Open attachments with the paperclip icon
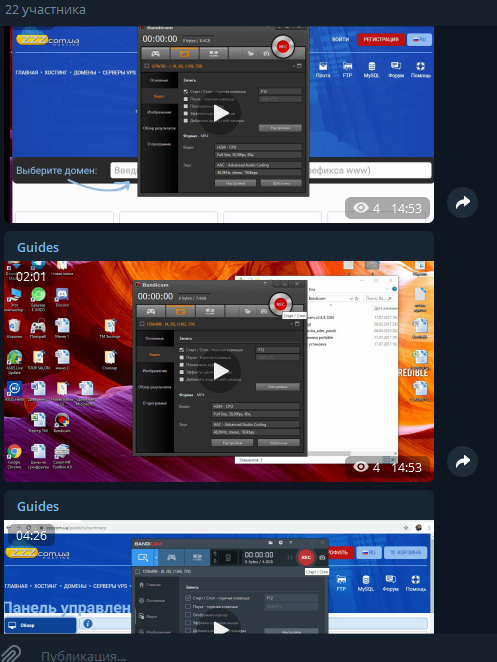Viewport: 497px width, 662px height. click(x=12, y=654)
